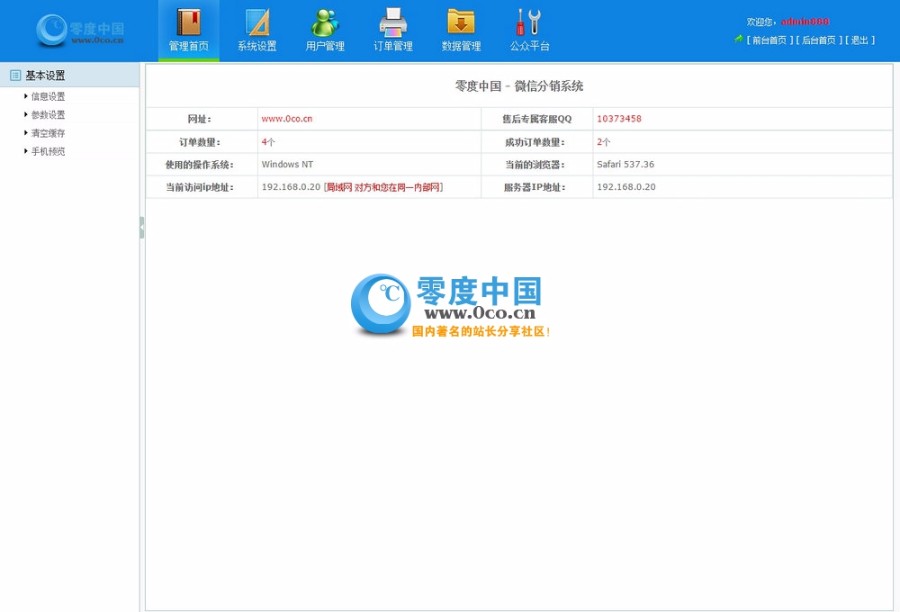Switch to the 管理首页 tab label
Screen dimensions: 900x612
188,46
